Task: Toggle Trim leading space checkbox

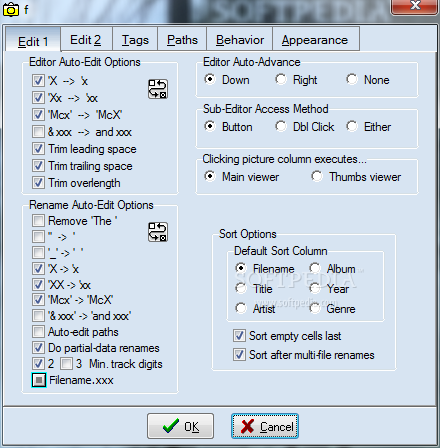Action: (x=38, y=149)
